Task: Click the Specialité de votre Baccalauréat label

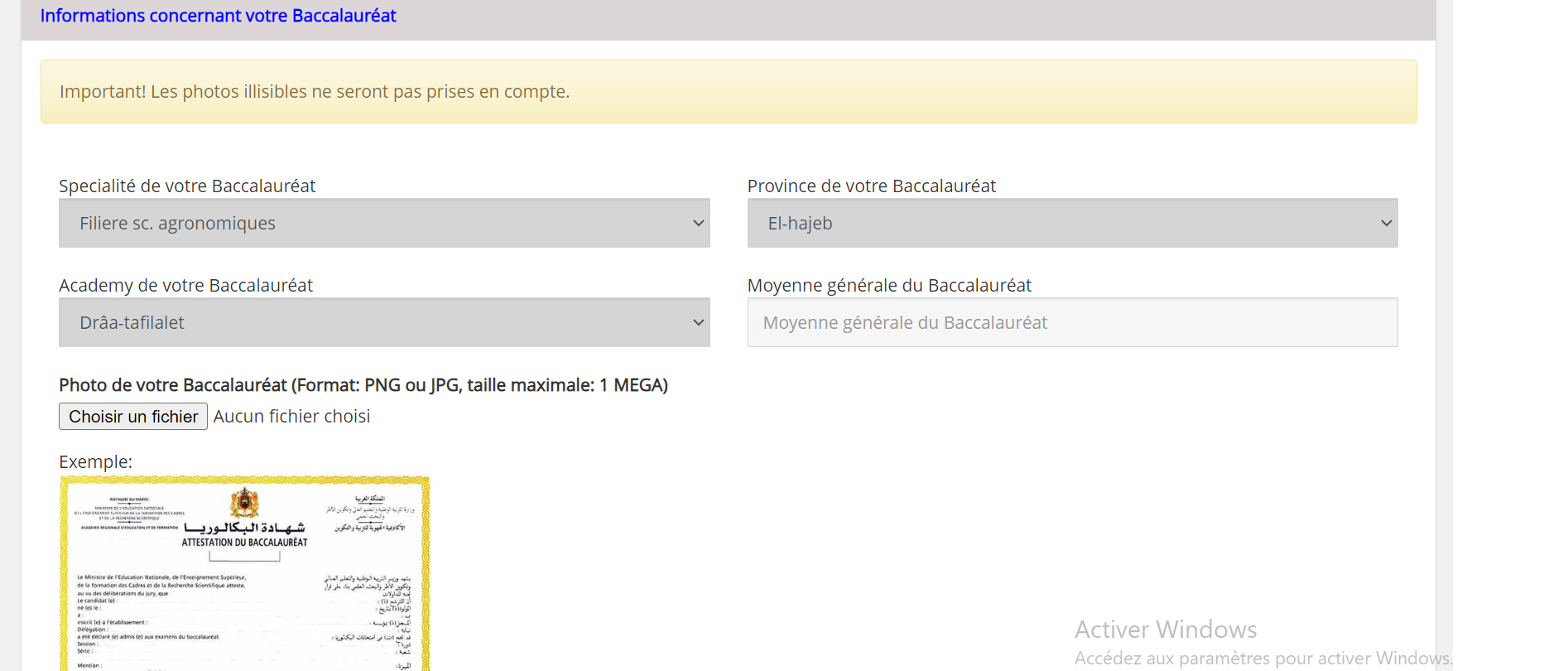Action: (187, 186)
